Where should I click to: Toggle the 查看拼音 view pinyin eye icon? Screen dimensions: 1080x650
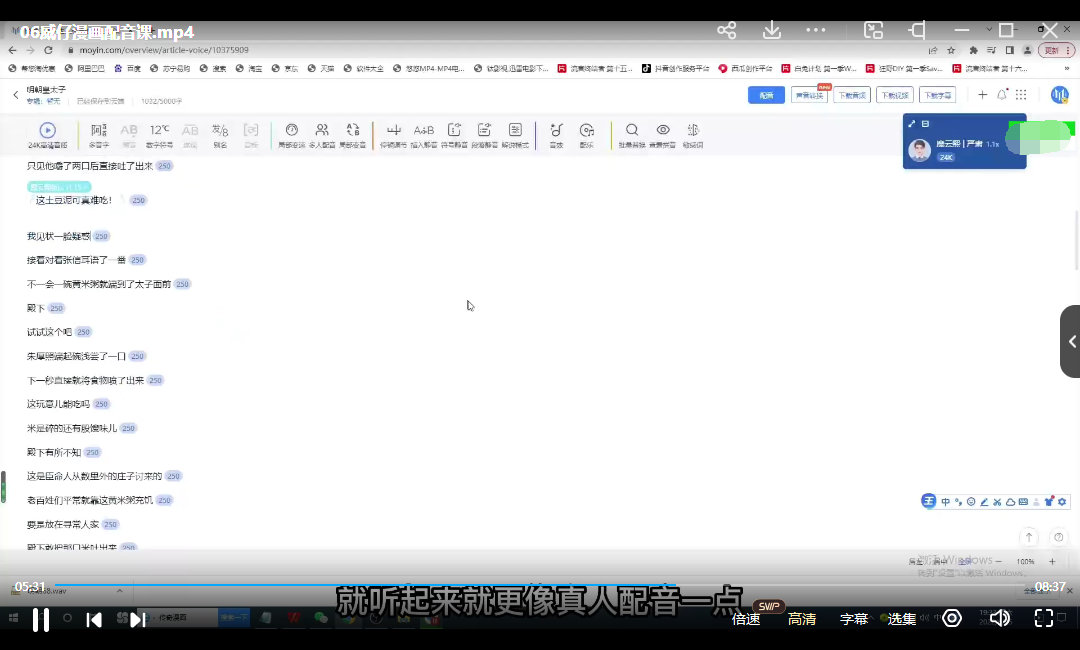663,135
